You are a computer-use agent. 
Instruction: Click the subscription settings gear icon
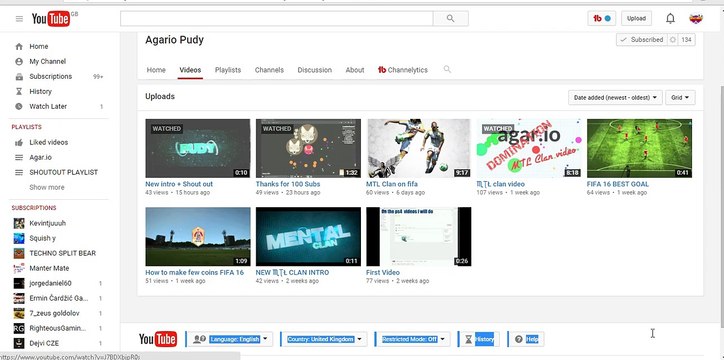(x=673, y=40)
